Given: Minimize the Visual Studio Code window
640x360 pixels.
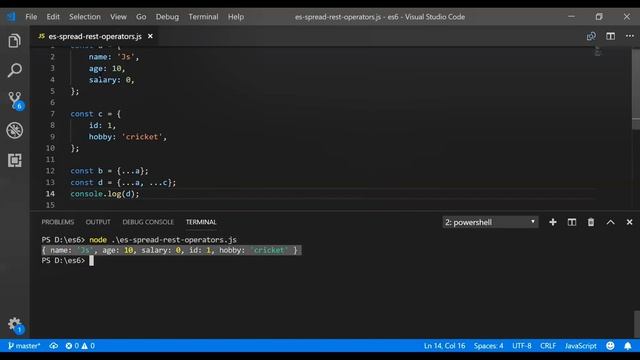Looking at the screenshot, I should tap(571, 17).
